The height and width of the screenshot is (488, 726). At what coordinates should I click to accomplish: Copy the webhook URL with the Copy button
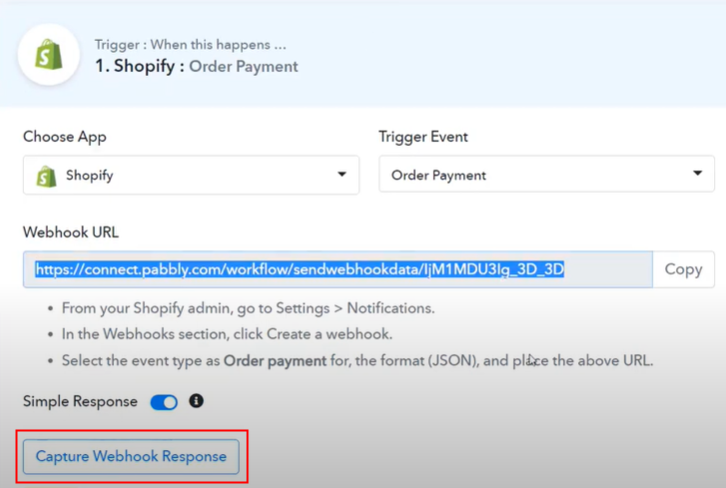(x=683, y=269)
